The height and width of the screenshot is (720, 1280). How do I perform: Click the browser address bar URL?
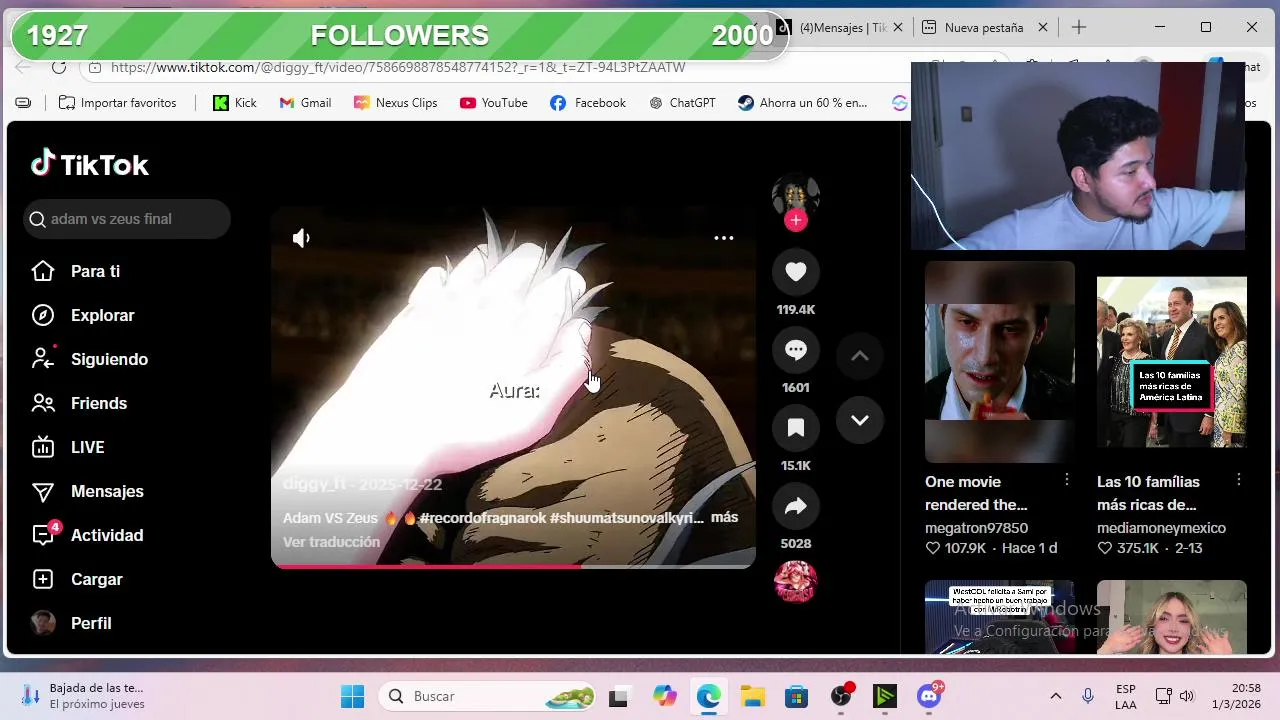coord(398,68)
